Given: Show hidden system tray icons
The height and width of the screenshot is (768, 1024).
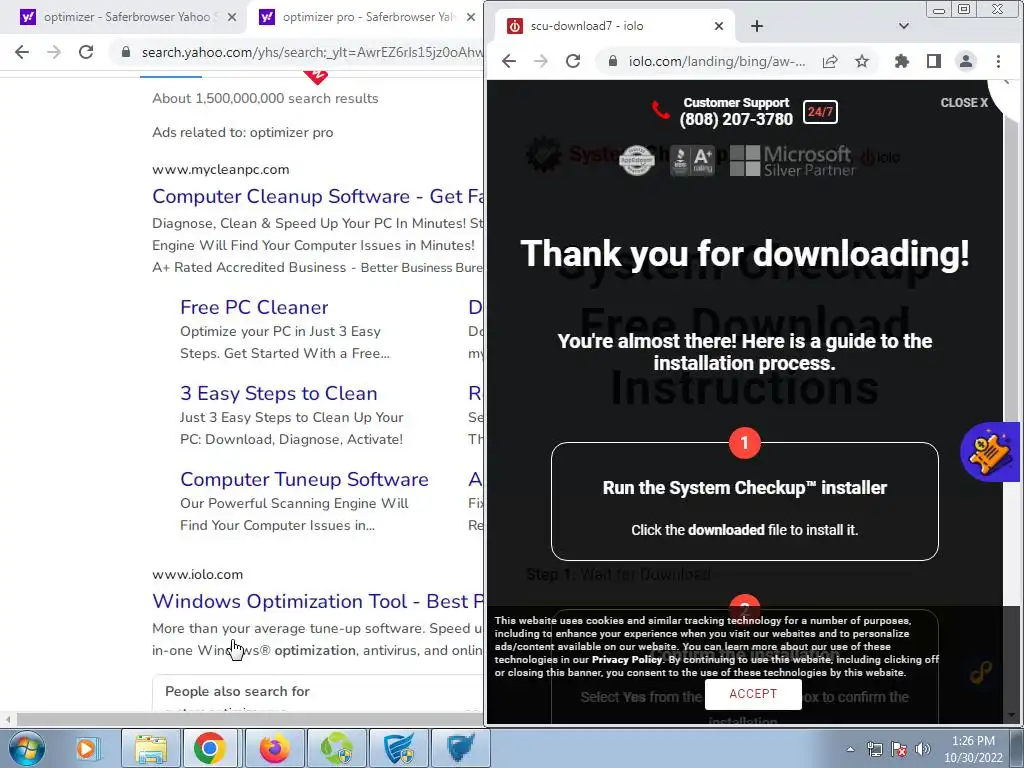Looking at the screenshot, I should pos(850,749).
